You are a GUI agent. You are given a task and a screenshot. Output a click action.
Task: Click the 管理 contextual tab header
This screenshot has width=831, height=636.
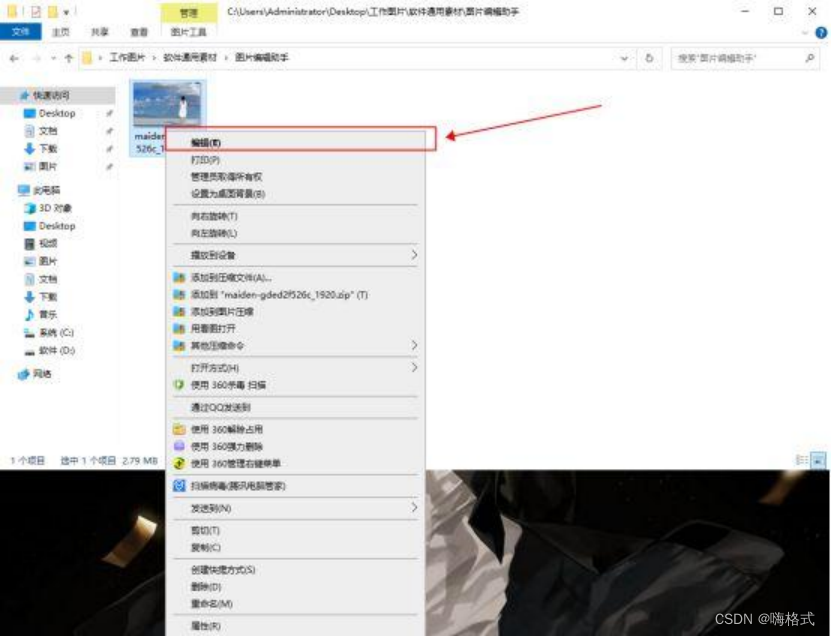click(x=189, y=13)
